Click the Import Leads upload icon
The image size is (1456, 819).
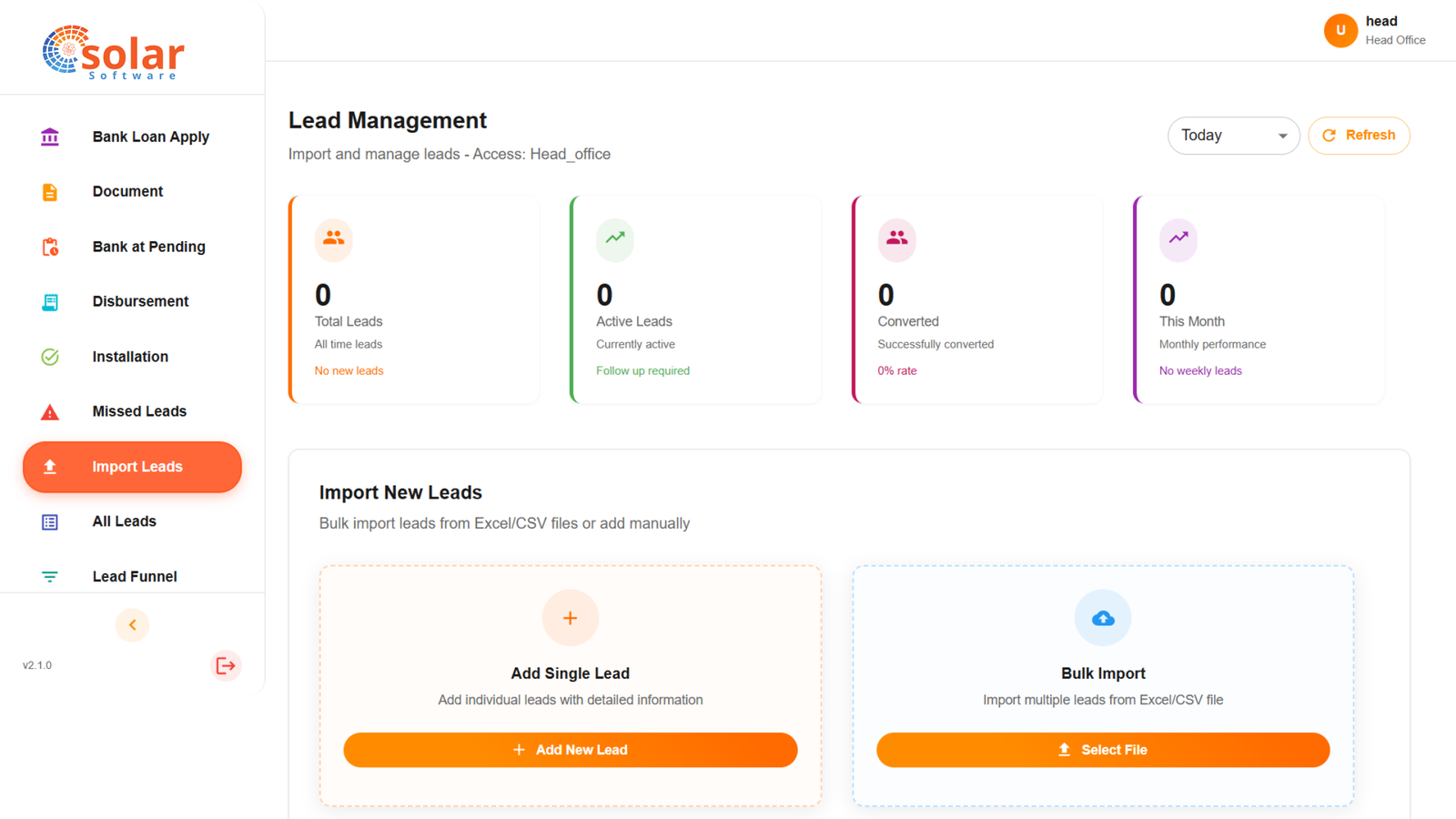point(49,467)
